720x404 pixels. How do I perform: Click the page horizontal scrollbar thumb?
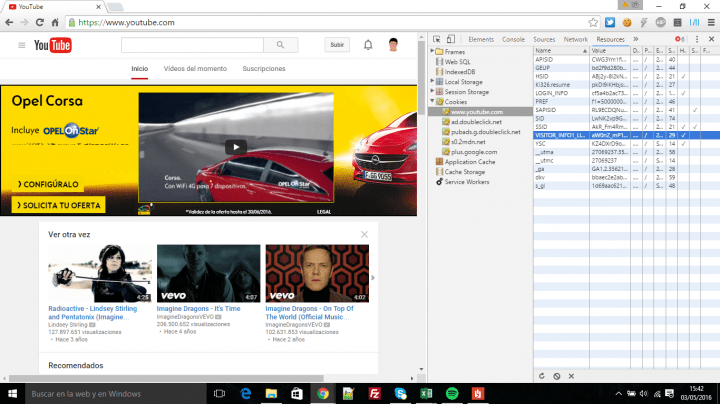coord(166,378)
